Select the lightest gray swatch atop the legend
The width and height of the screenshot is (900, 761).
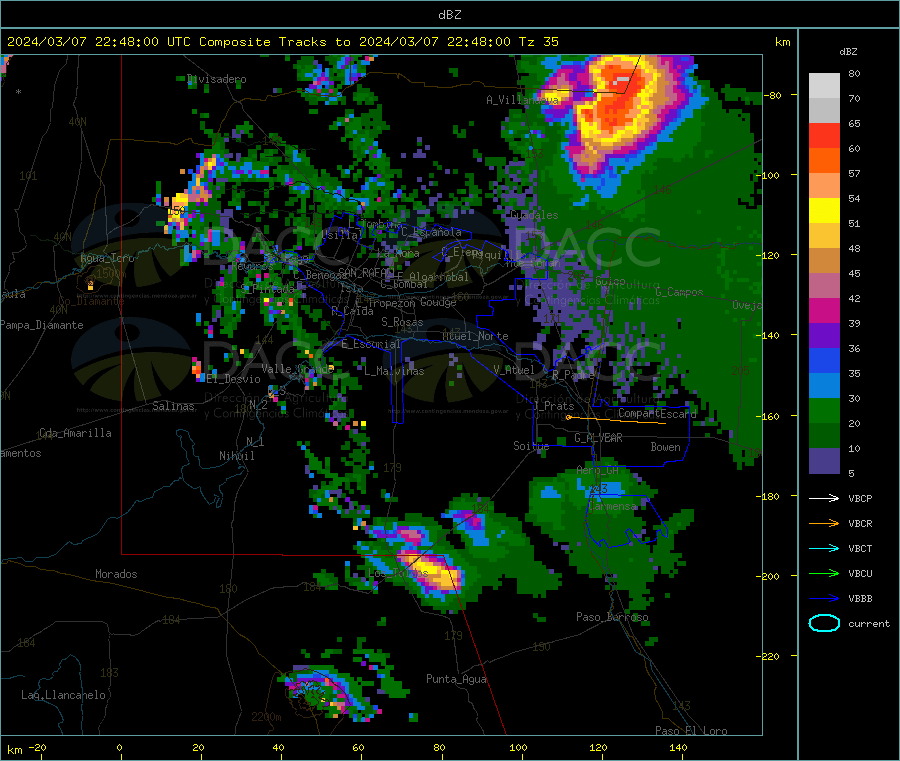coord(824,86)
